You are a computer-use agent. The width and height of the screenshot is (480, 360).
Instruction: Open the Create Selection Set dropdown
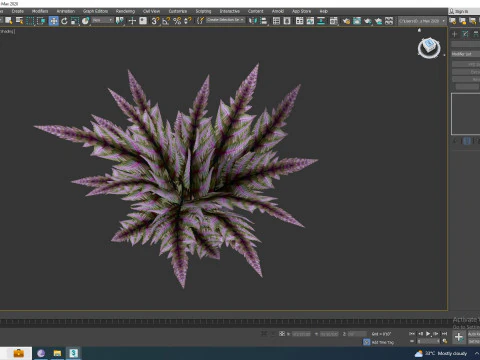coord(225,20)
